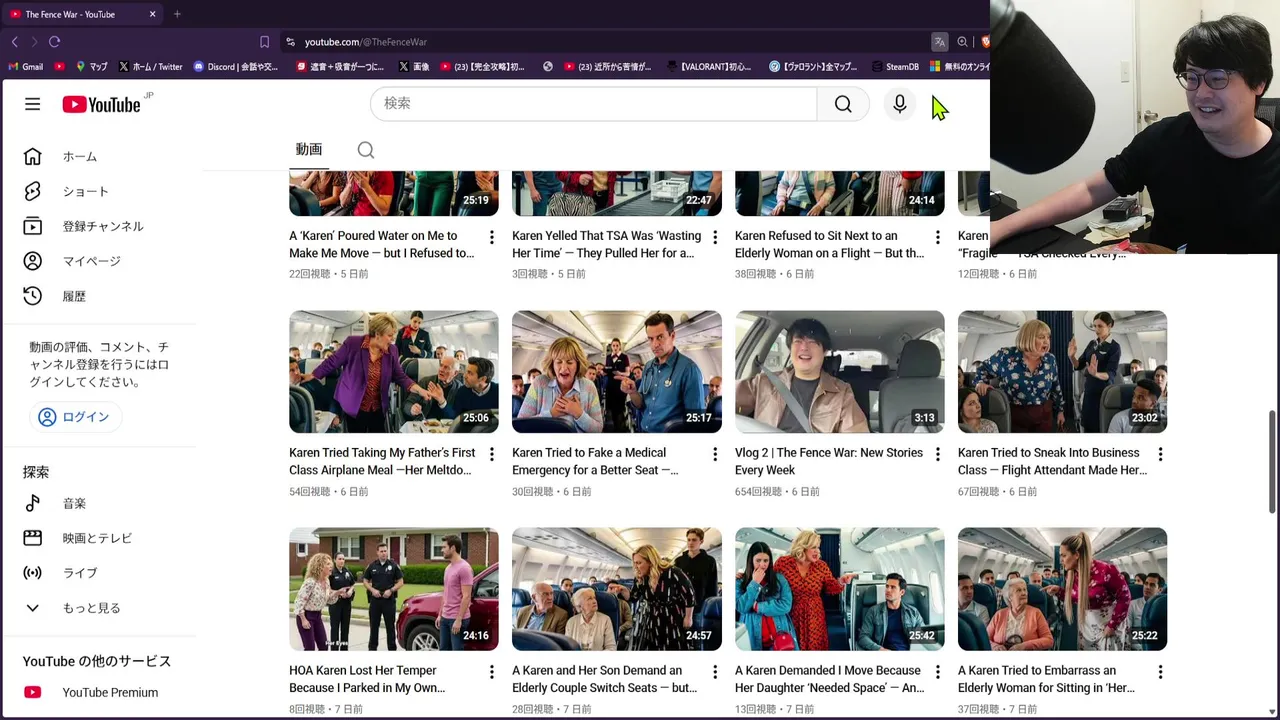
Task: Open channel search magnifier next to 動画 tab
Action: (x=366, y=150)
